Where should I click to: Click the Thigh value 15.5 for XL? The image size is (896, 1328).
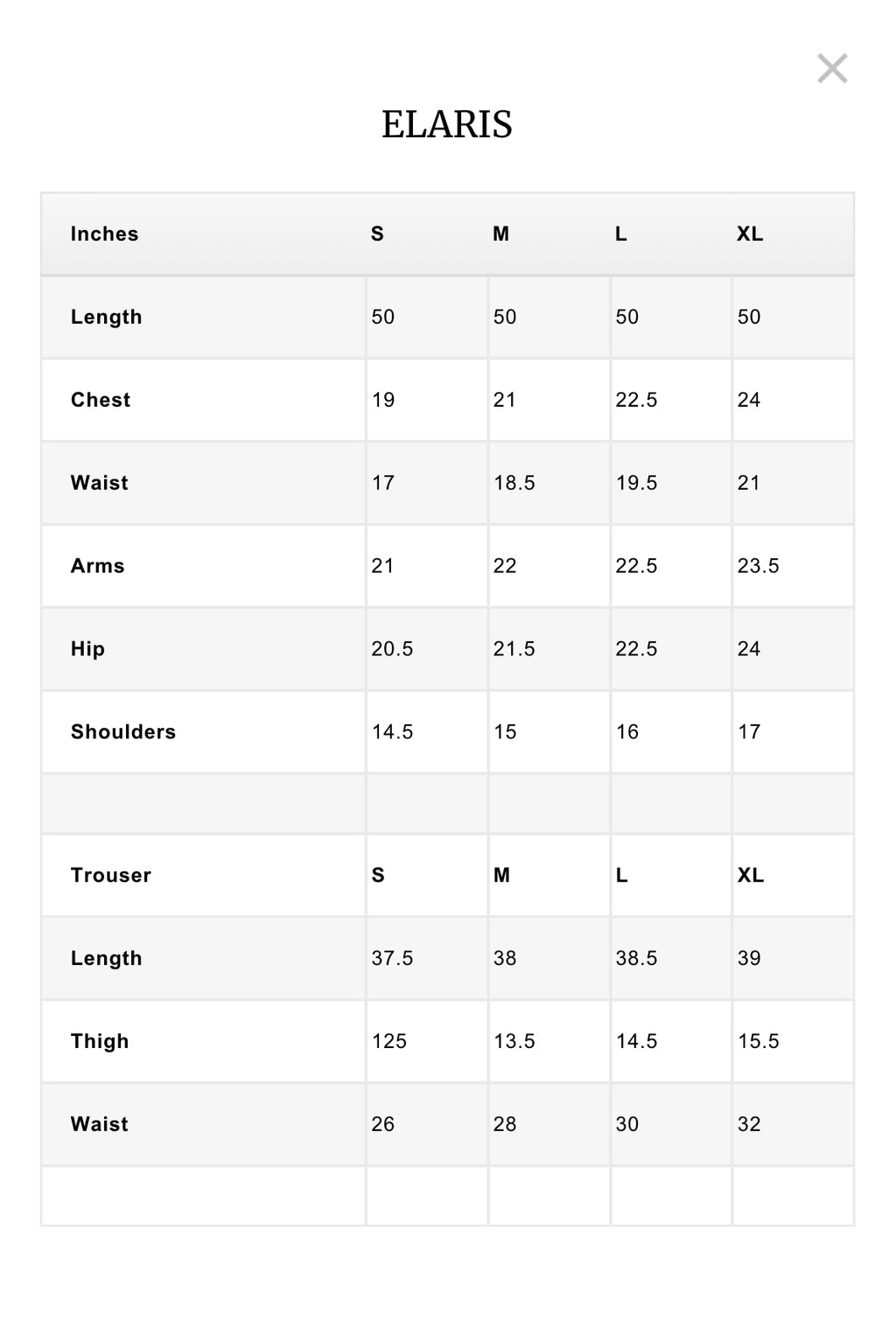pyautogui.click(x=758, y=1041)
